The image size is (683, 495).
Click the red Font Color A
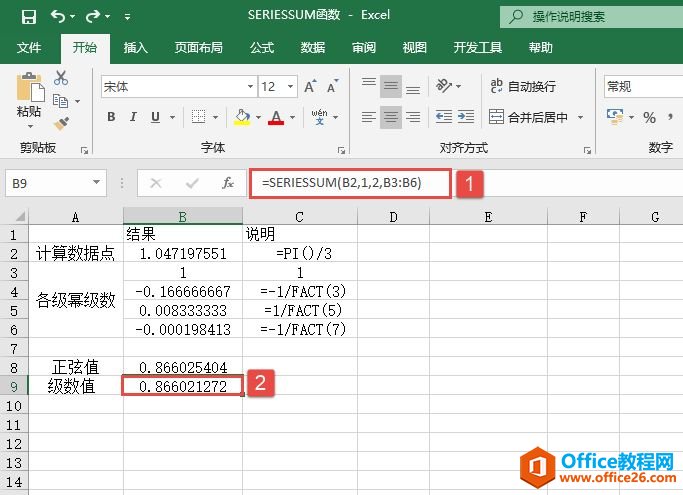pos(276,117)
